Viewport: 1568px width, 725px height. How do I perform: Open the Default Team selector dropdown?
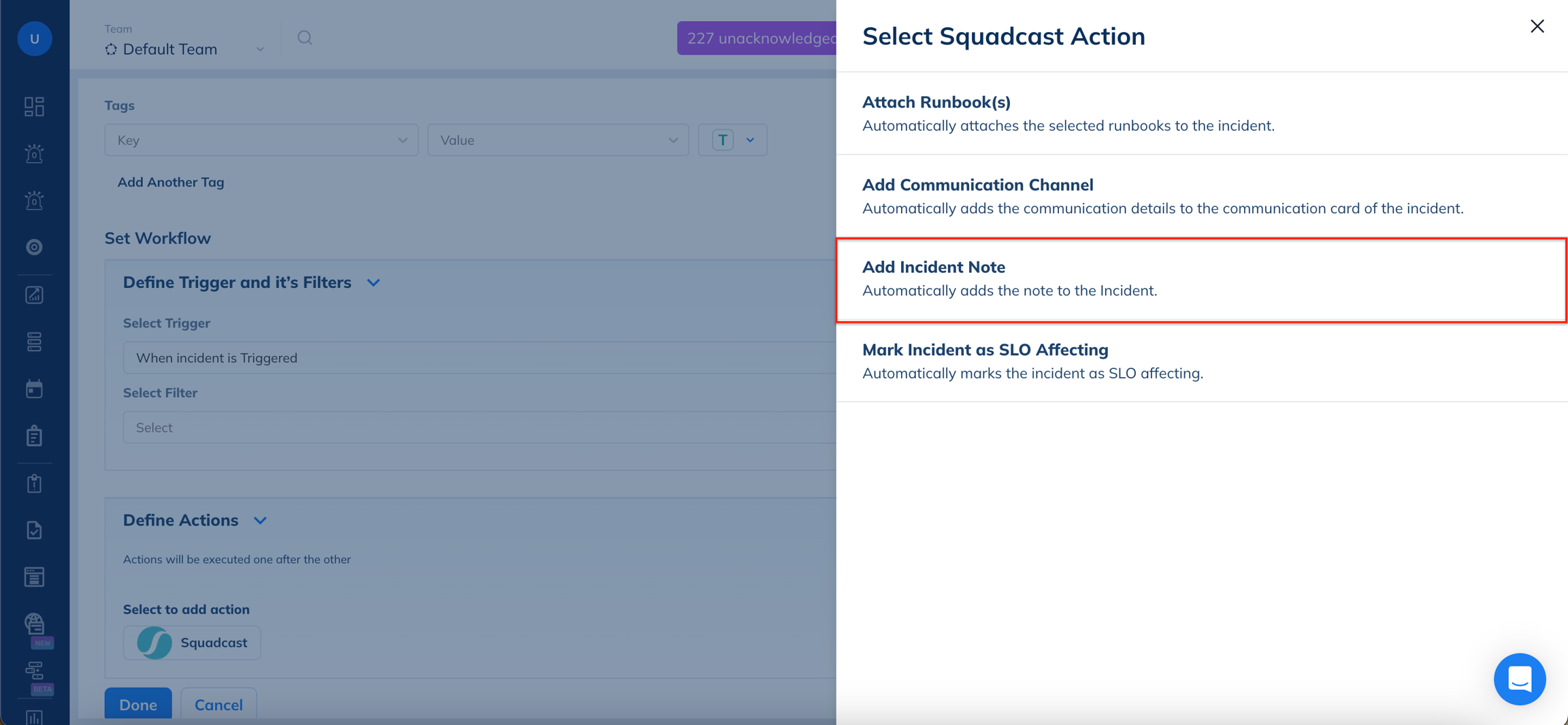click(x=185, y=49)
